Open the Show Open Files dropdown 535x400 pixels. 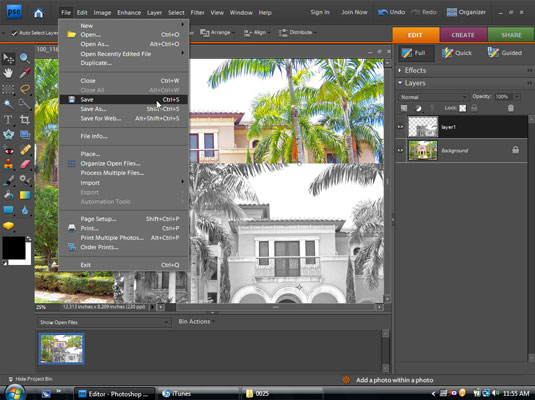click(x=104, y=322)
